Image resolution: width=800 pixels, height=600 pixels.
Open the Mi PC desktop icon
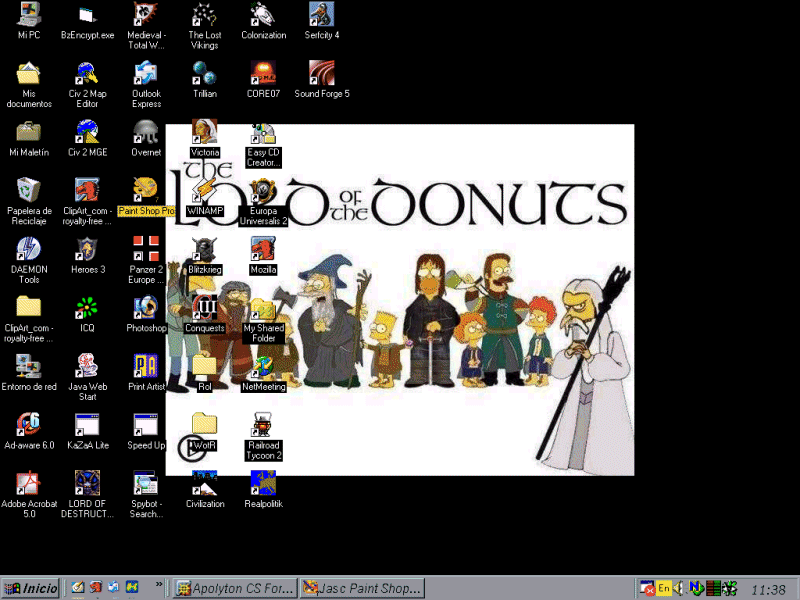point(29,15)
